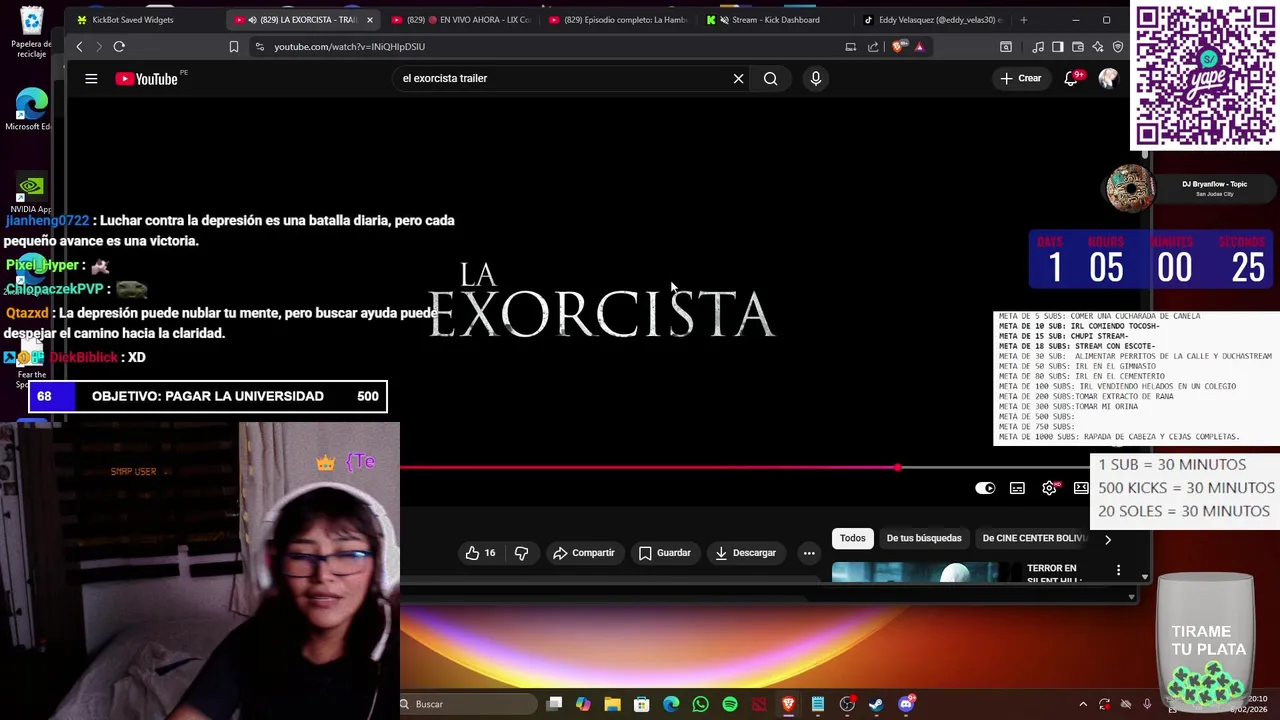Select the Todos filter chip
Viewport: 1280px width, 720px height.
(x=853, y=538)
